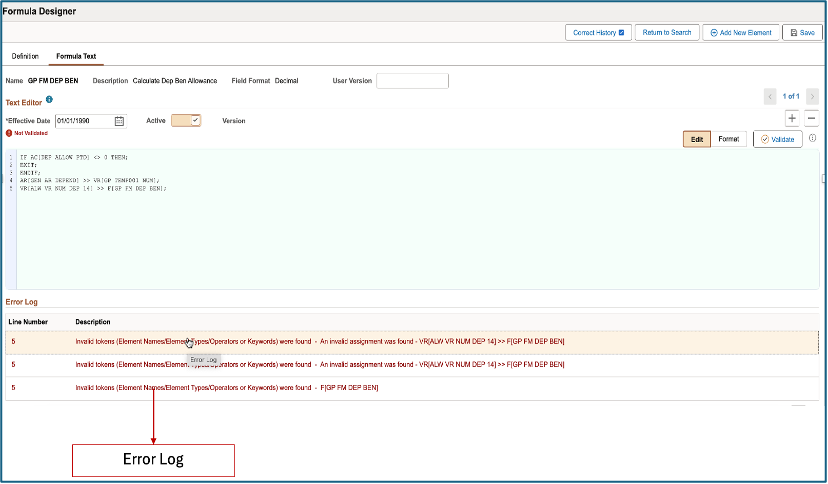
Task: Select the Formula Text tab
Action: [76, 56]
